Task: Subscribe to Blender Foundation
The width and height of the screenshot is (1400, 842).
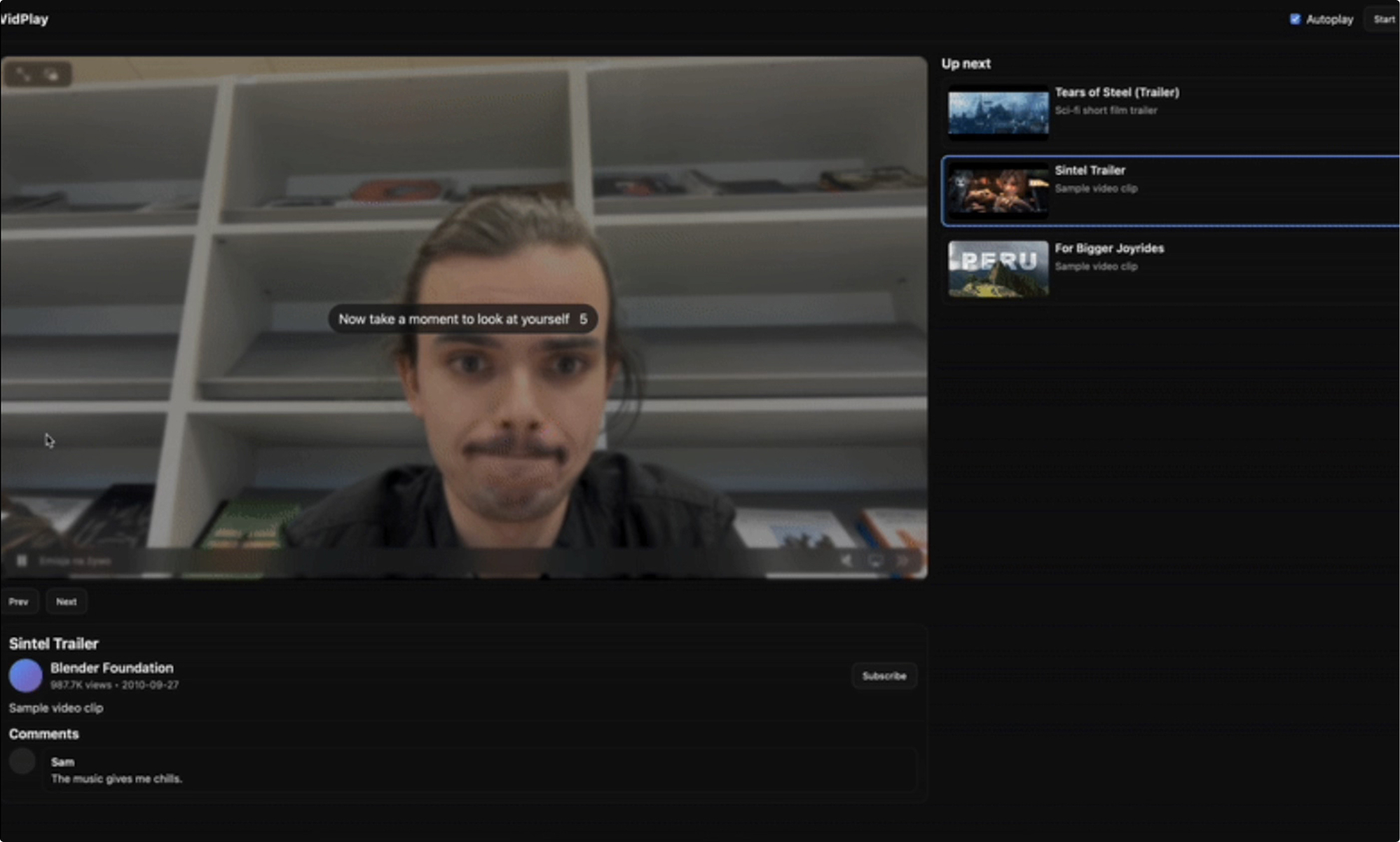Action: 884,676
